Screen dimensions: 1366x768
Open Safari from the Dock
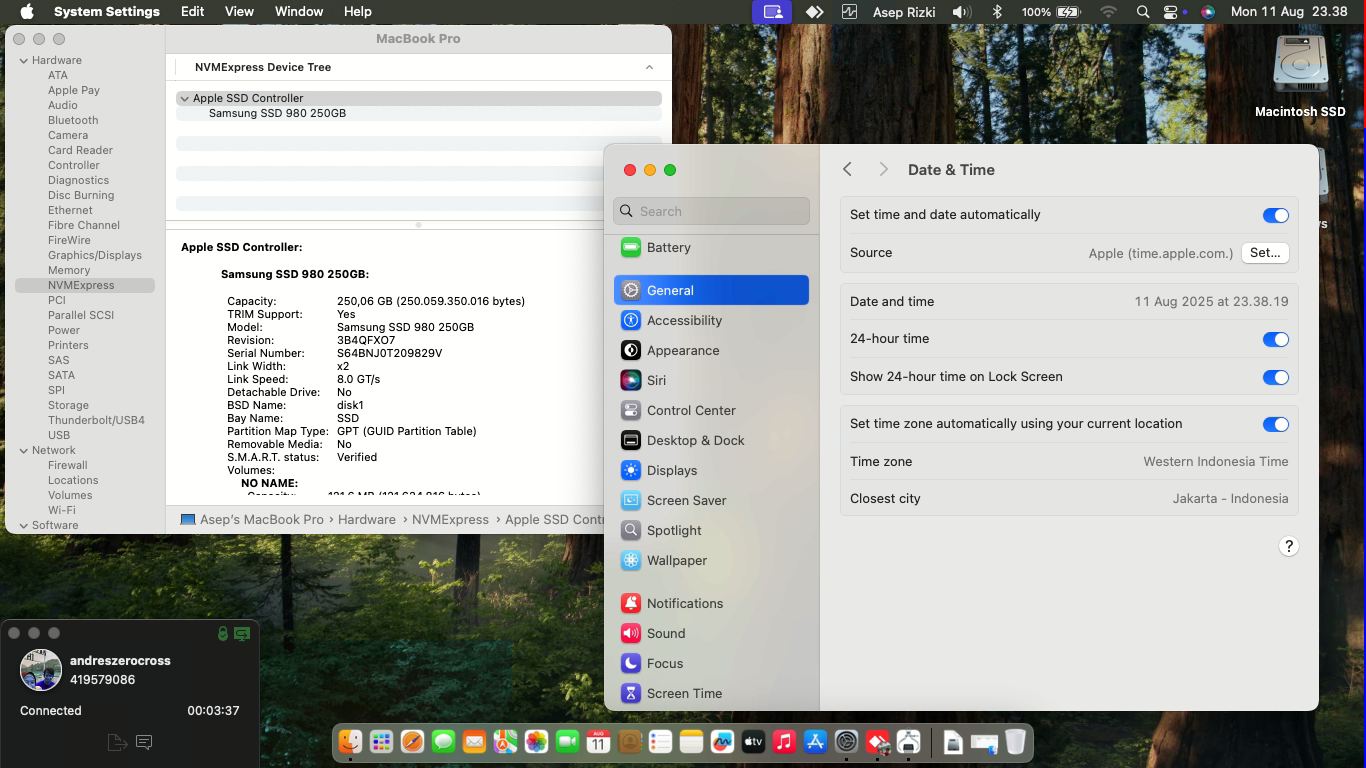[x=412, y=742]
